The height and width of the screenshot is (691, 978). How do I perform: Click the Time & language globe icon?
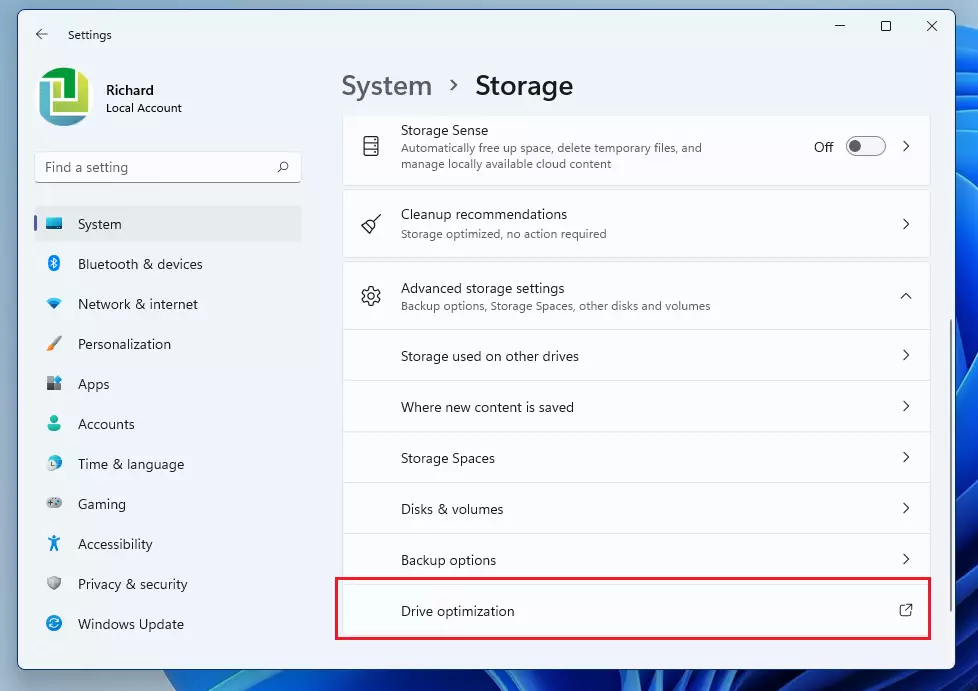54,463
